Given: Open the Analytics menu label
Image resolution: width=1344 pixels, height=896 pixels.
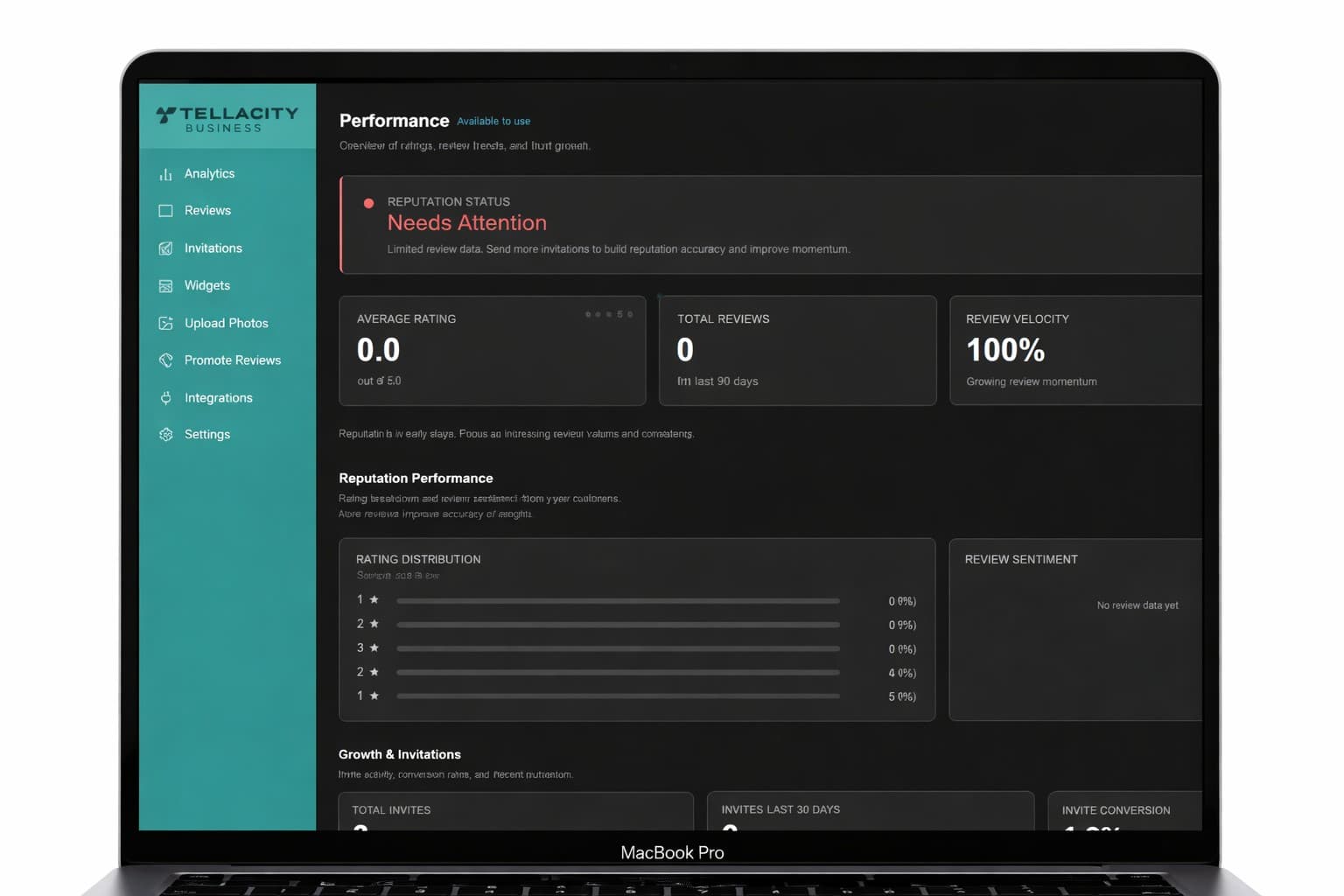Looking at the screenshot, I should (x=209, y=173).
